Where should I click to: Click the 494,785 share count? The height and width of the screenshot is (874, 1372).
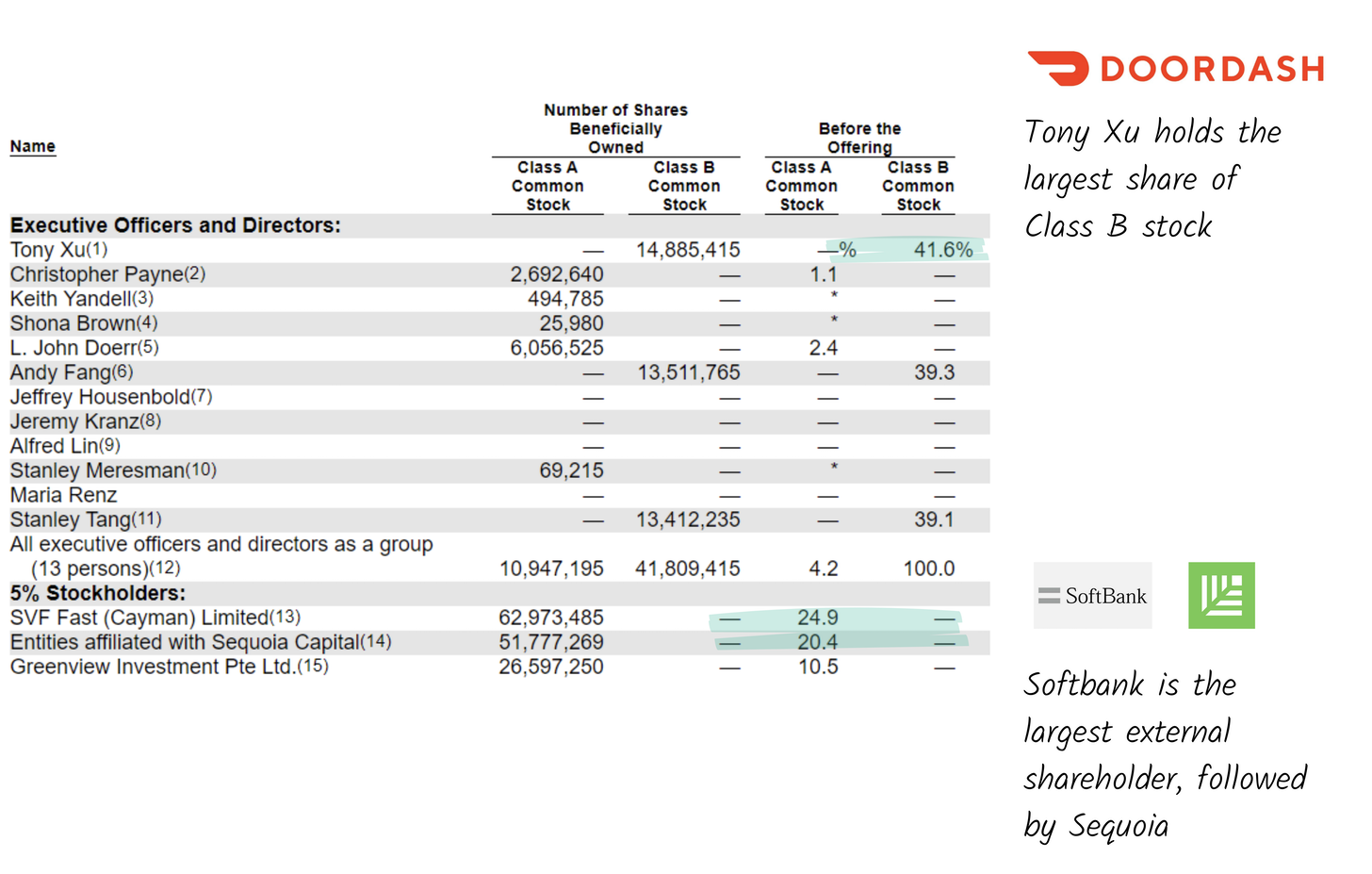[x=565, y=299]
